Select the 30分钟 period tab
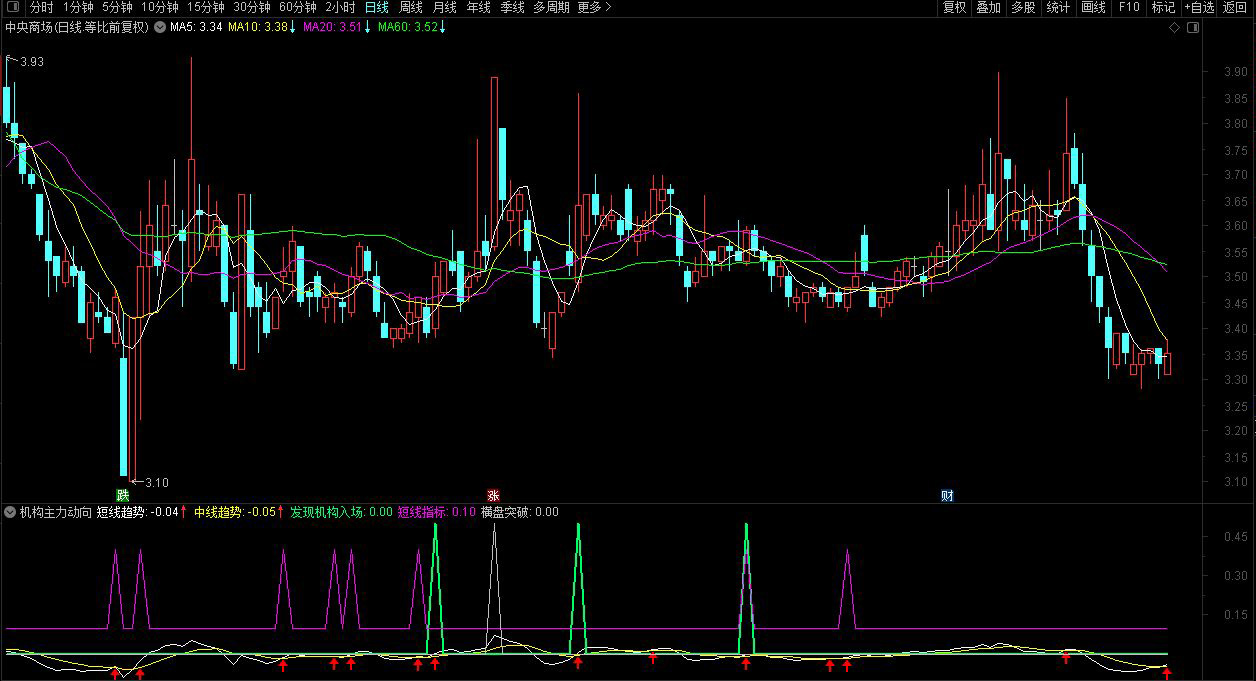 coord(251,7)
